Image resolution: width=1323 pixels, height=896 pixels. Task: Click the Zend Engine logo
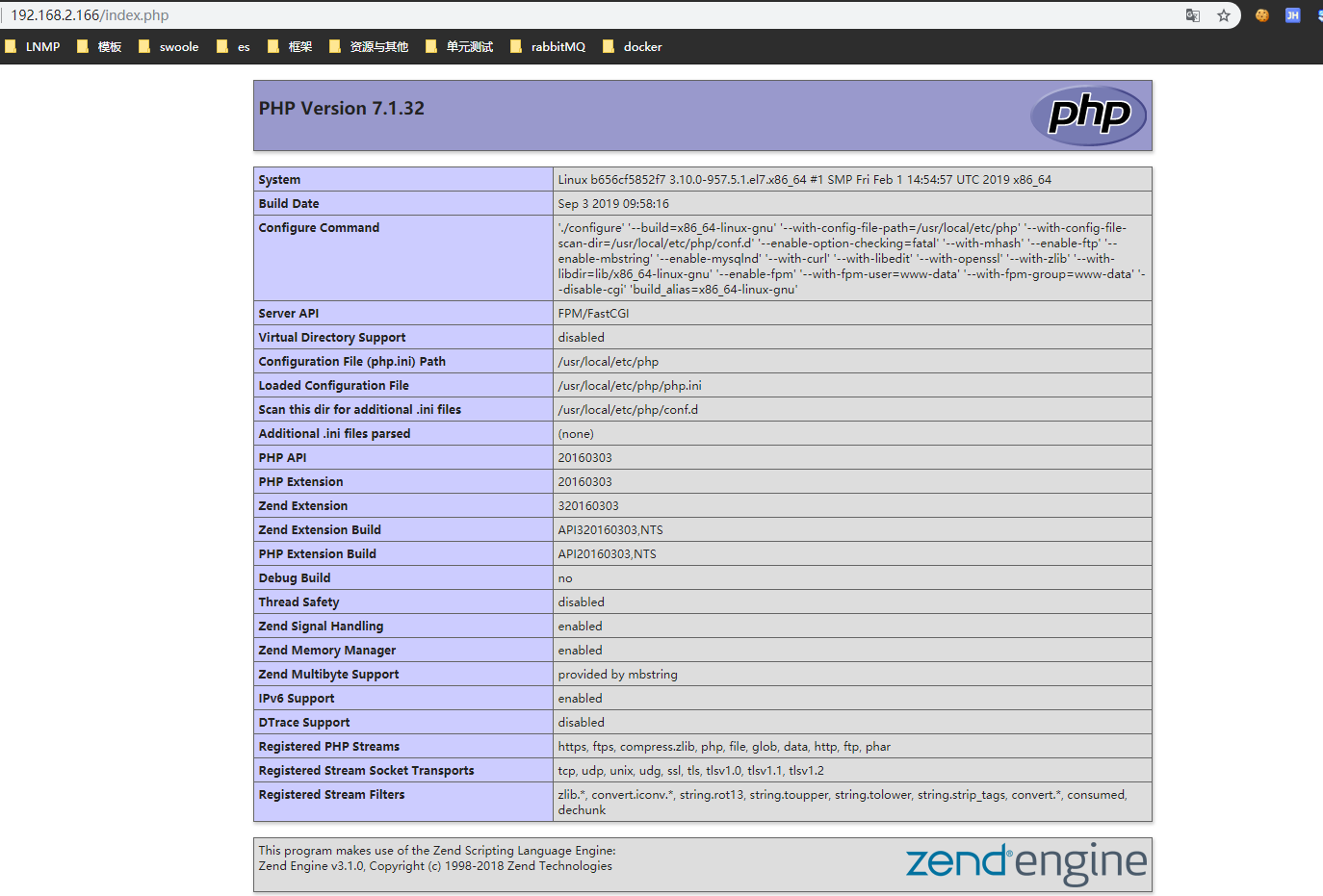coord(1026,863)
